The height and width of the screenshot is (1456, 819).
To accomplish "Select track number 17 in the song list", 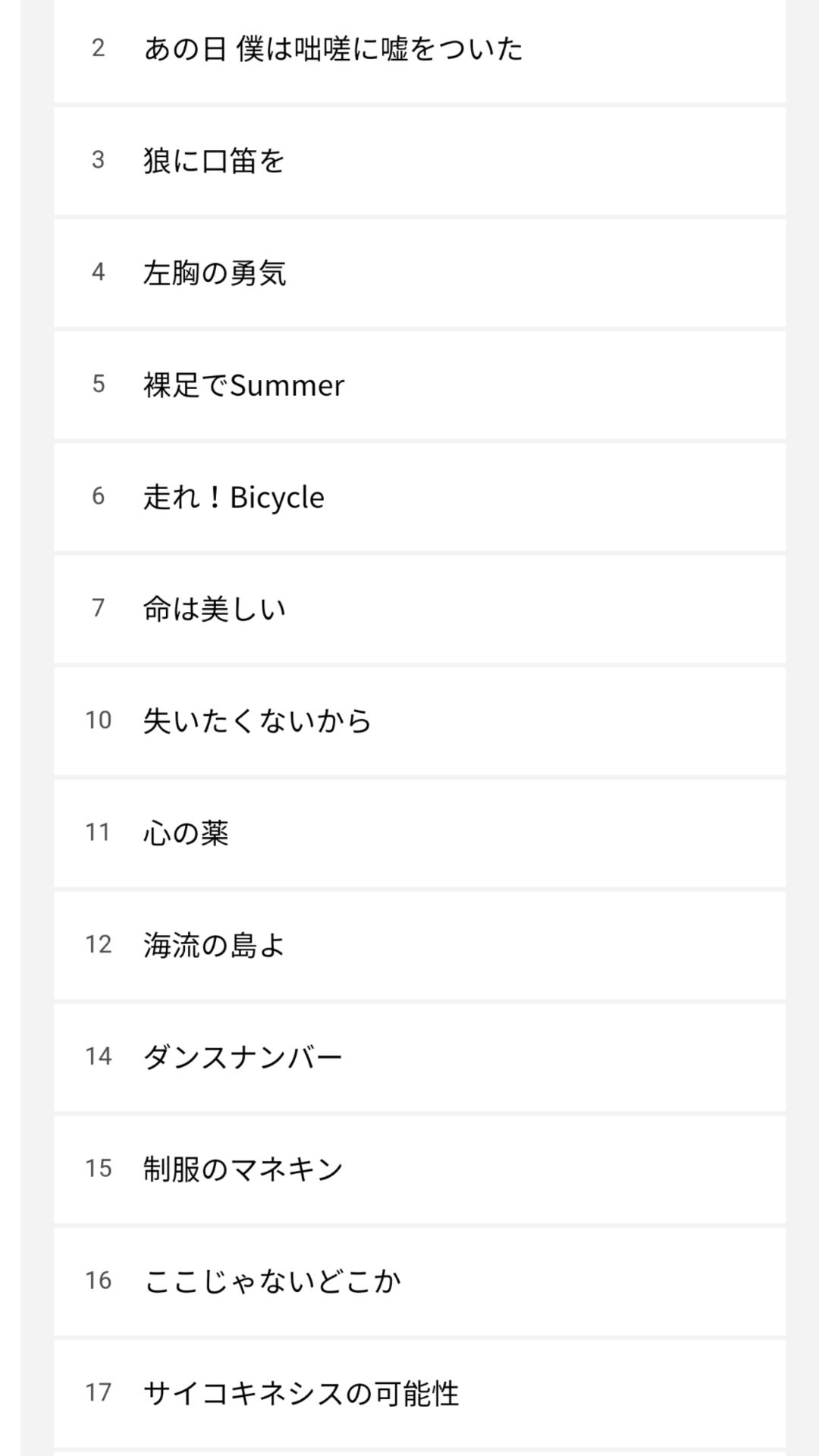I will tap(98, 1393).
